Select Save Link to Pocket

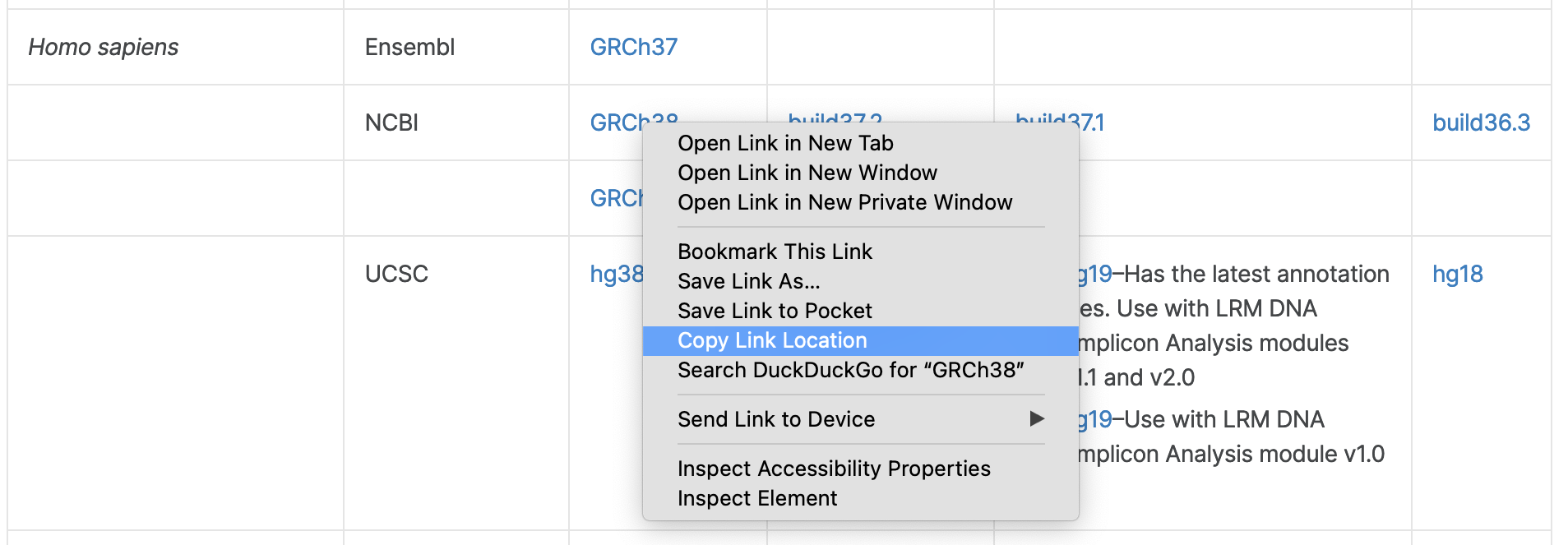pyautogui.click(x=775, y=311)
